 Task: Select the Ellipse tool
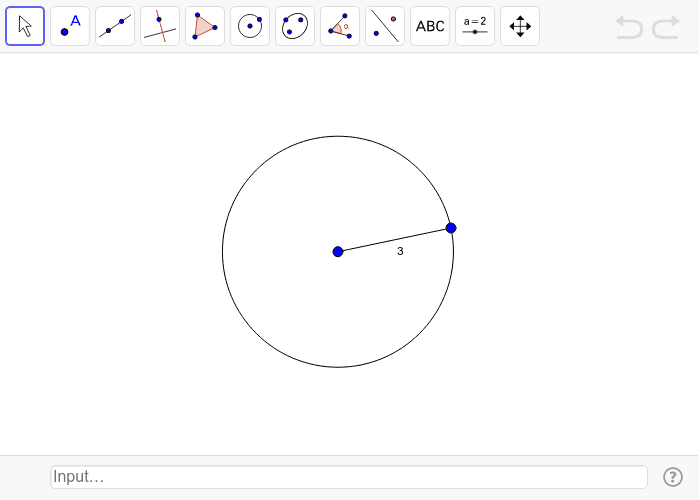(x=295, y=26)
